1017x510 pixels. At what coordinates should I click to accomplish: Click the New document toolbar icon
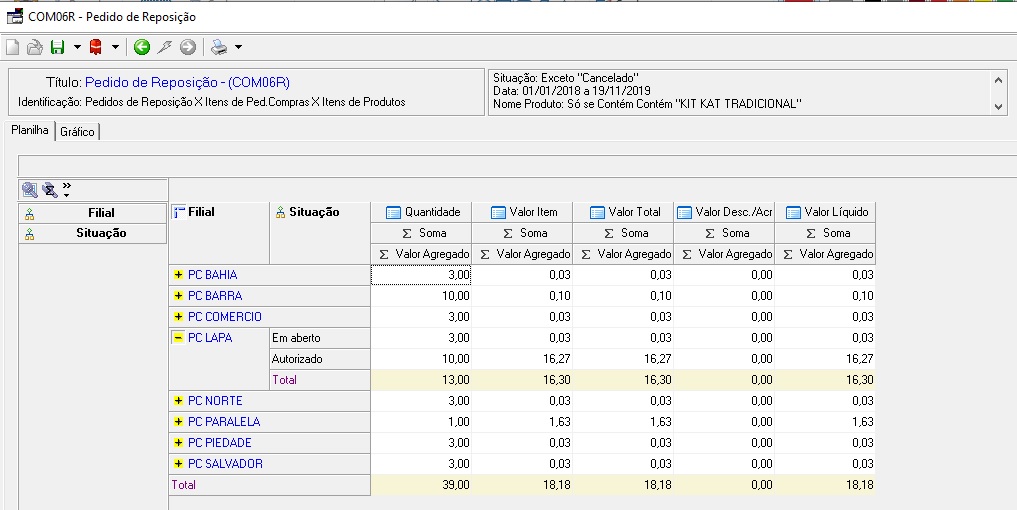(12, 47)
